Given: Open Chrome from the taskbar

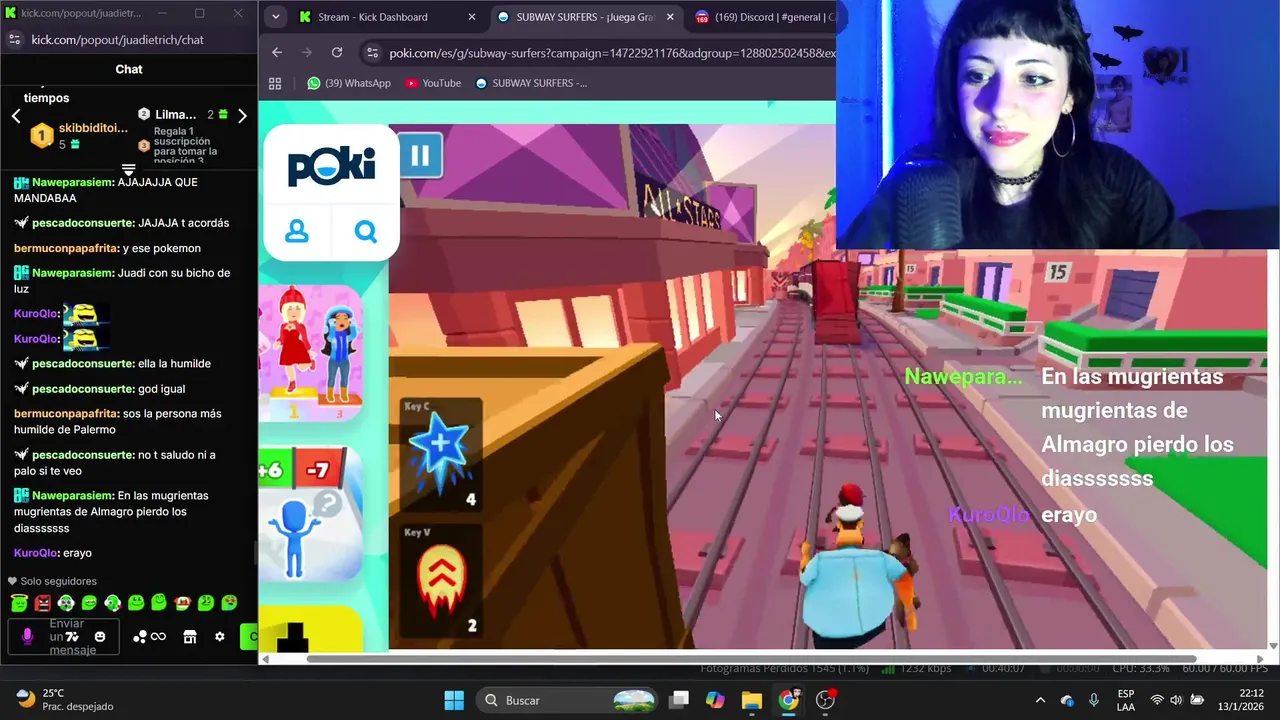Looking at the screenshot, I should coord(789,700).
